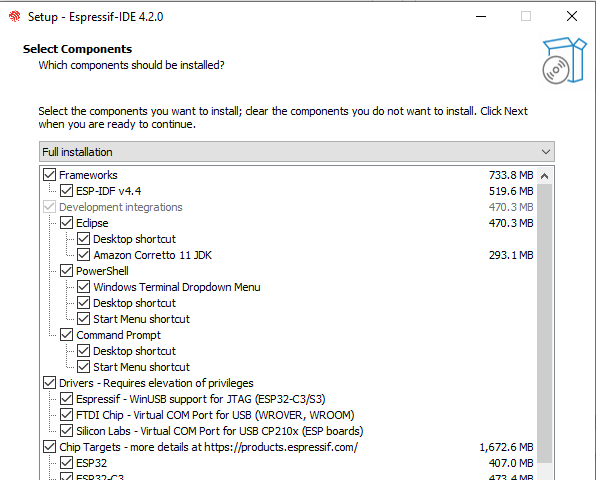
Task: Toggle Desktop shortcut under Command Prompt
Action: (x=83, y=351)
